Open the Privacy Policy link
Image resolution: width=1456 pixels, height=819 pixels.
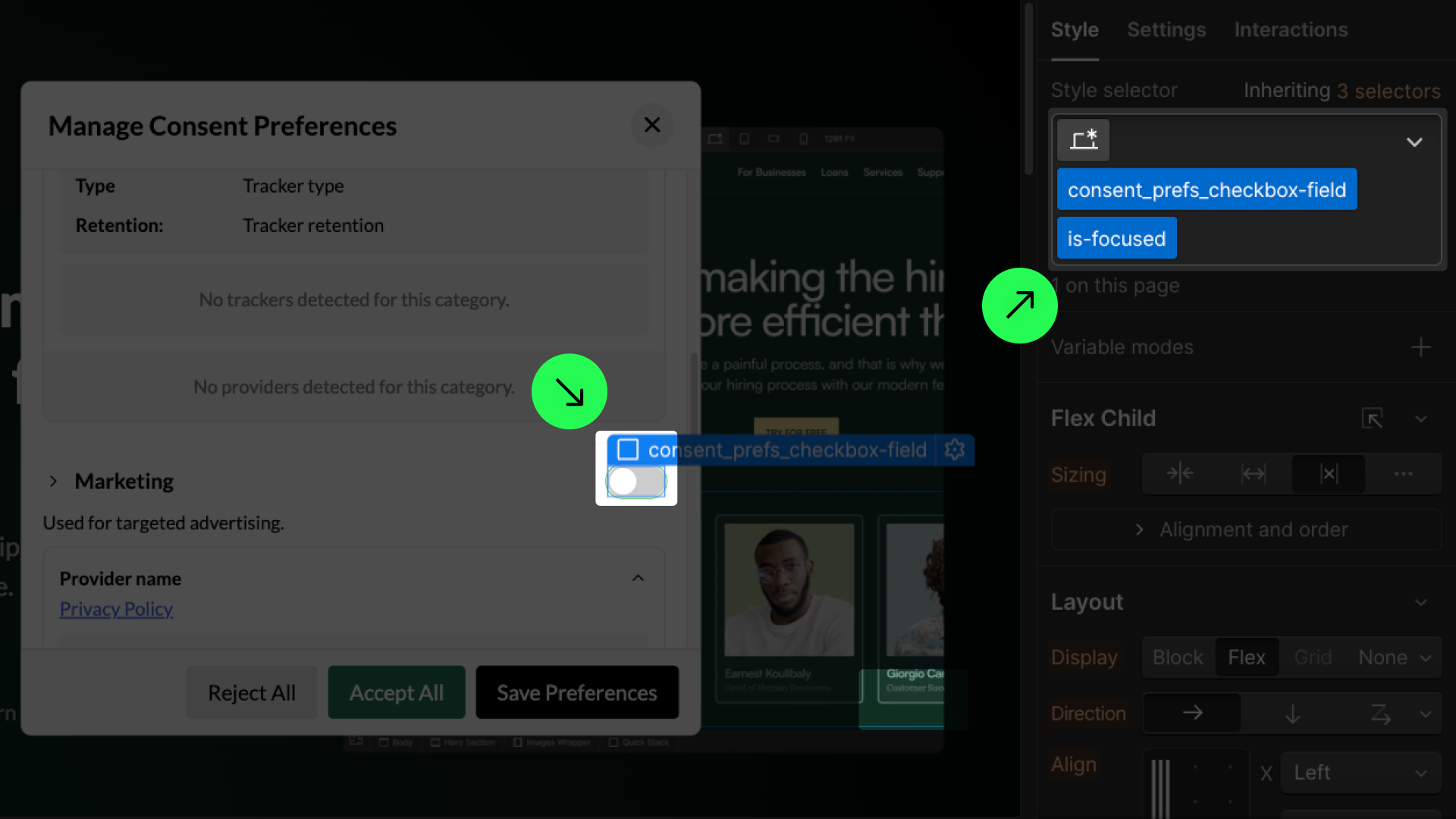(116, 609)
